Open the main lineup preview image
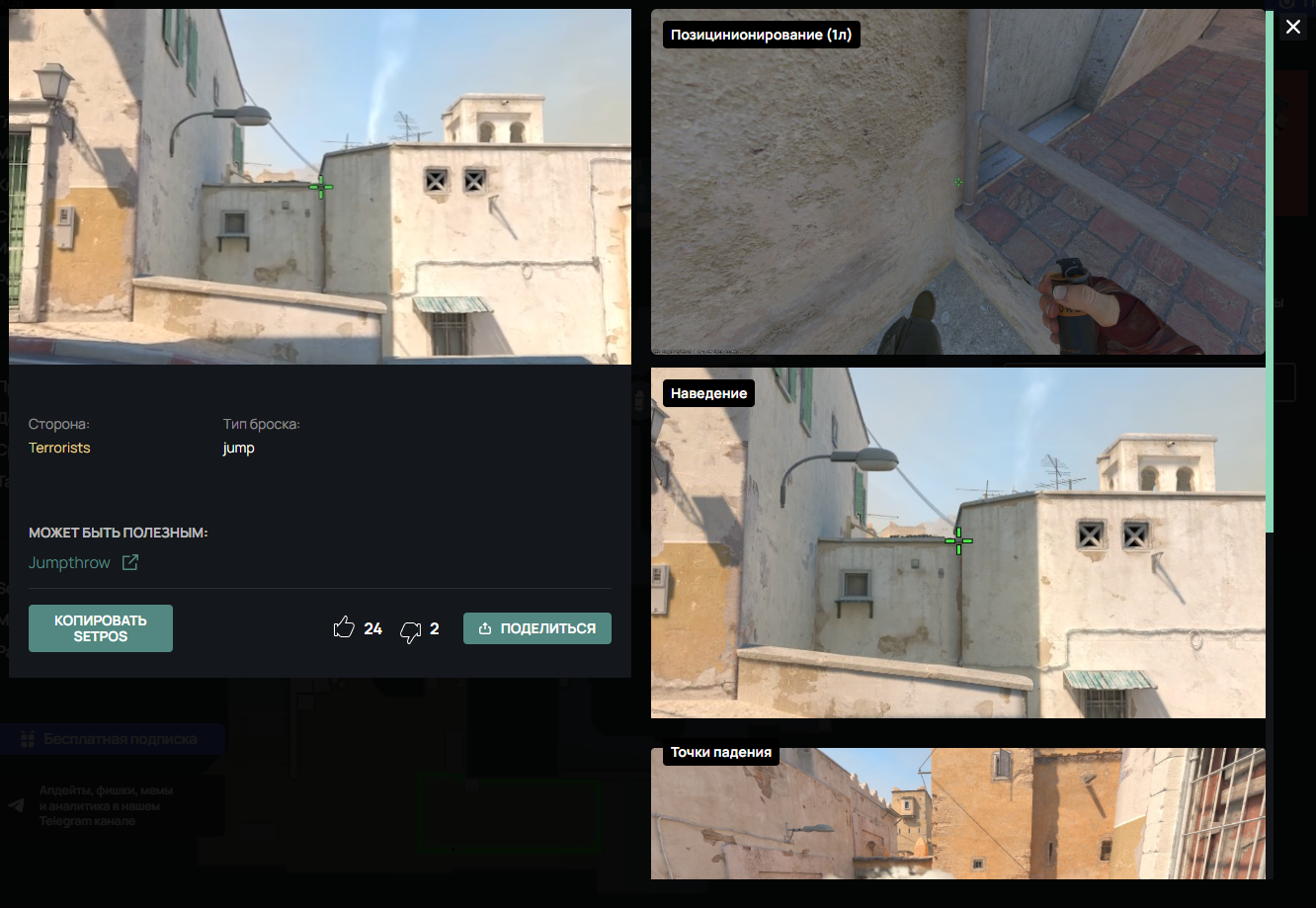 coord(320,187)
